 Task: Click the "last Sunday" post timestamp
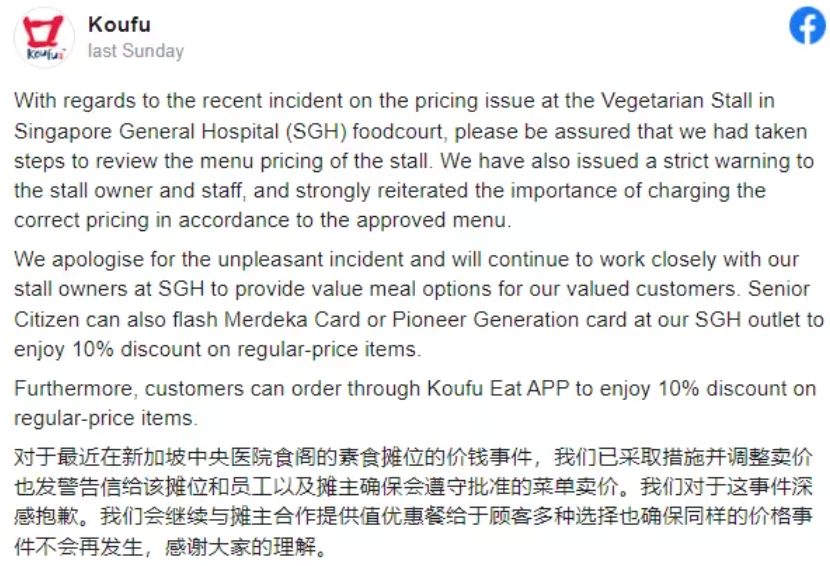tap(136, 51)
